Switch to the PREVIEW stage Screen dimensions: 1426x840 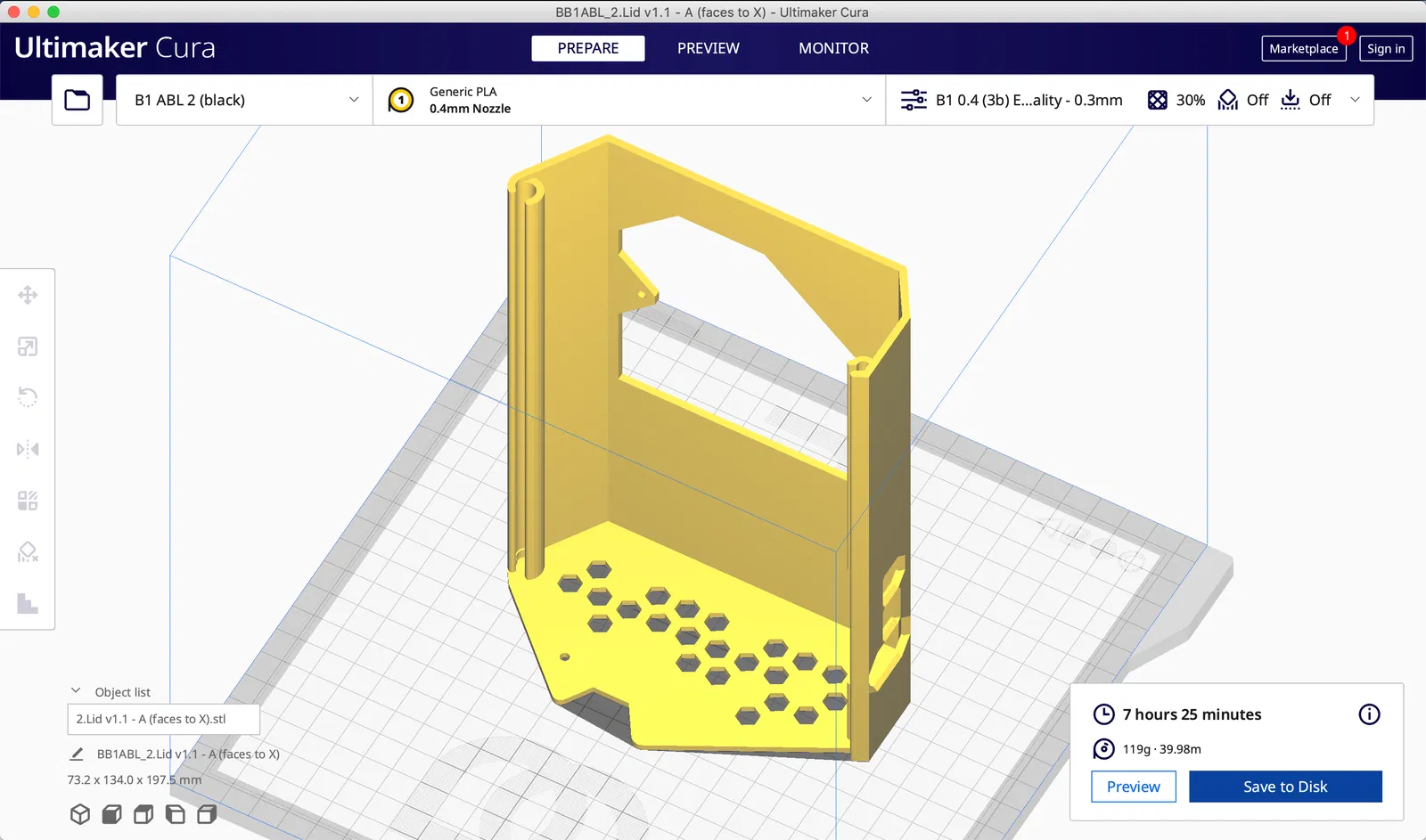click(x=709, y=48)
